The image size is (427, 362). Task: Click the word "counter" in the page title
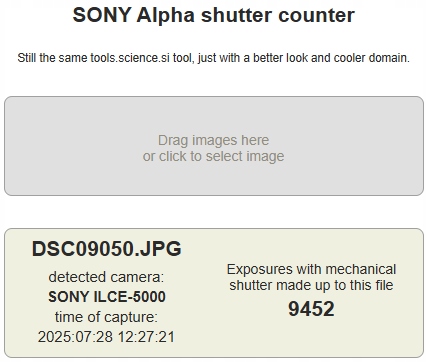tap(316, 16)
